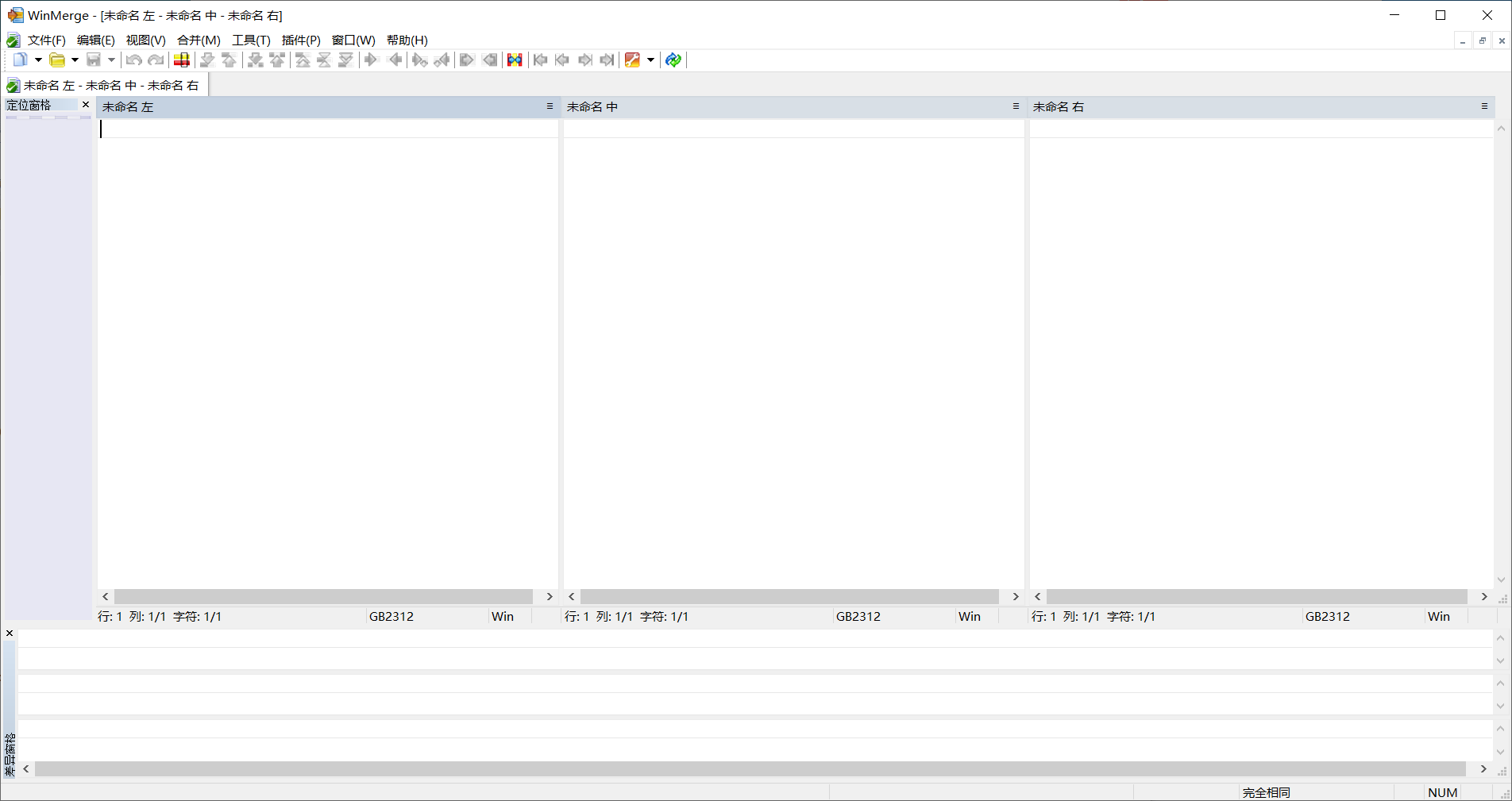
Task: Click the 完全相同 status bar text
Action: pyautogui.click(x=1267, y=792)
